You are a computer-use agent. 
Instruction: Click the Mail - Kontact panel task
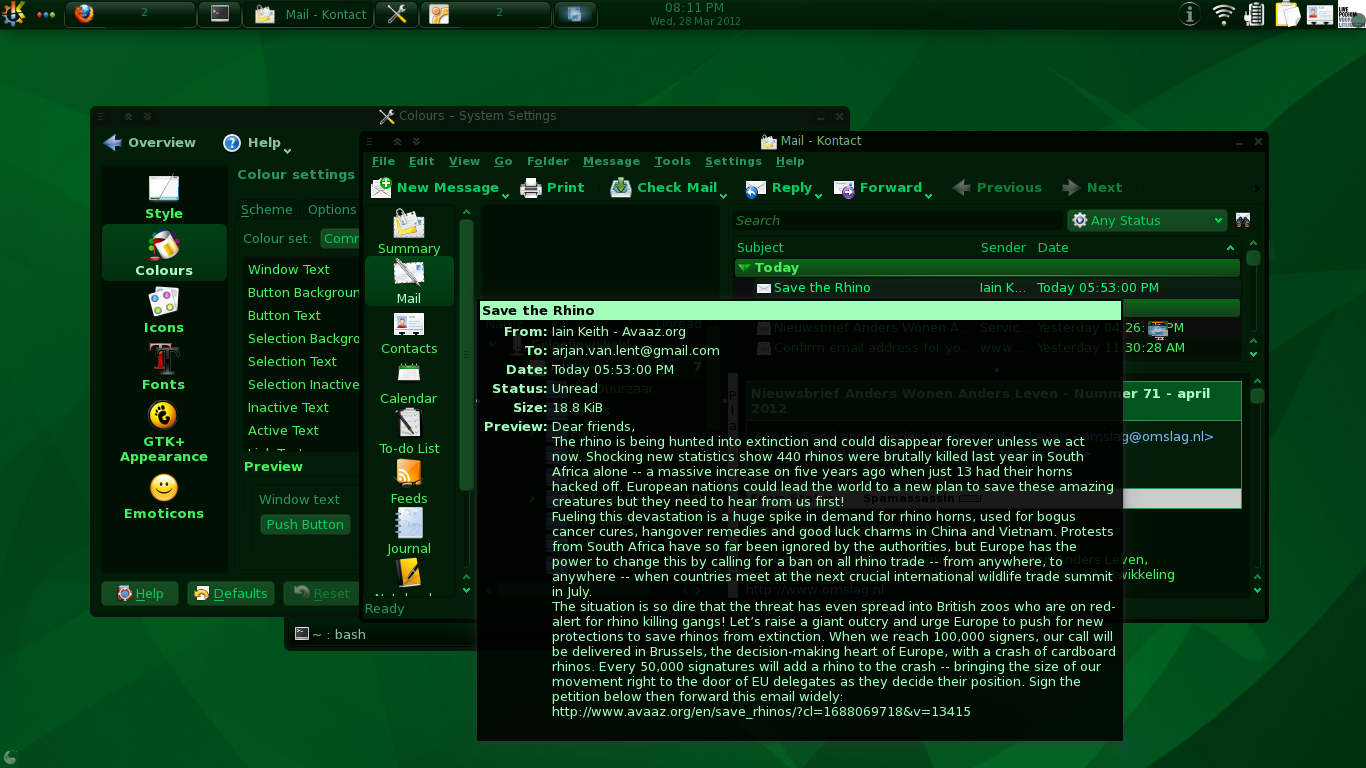[309, 14]
